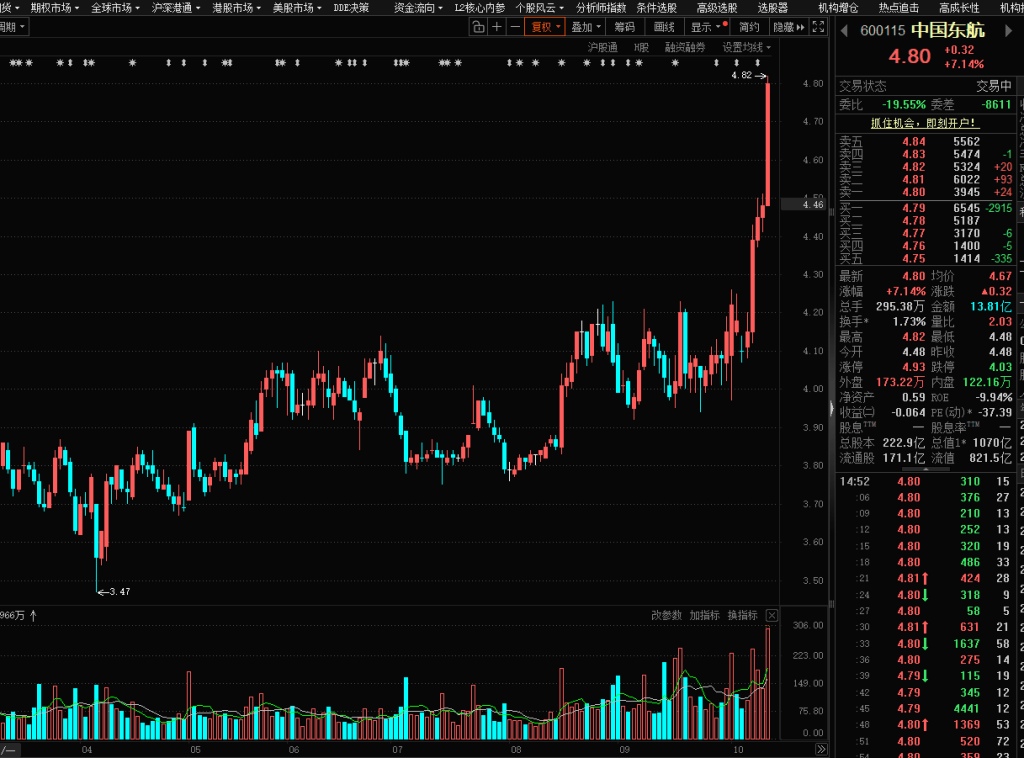This screenshot has width=1024, height=758.
Task: Click the 4.46 price marker on axis
Action: tap(813, 204)
